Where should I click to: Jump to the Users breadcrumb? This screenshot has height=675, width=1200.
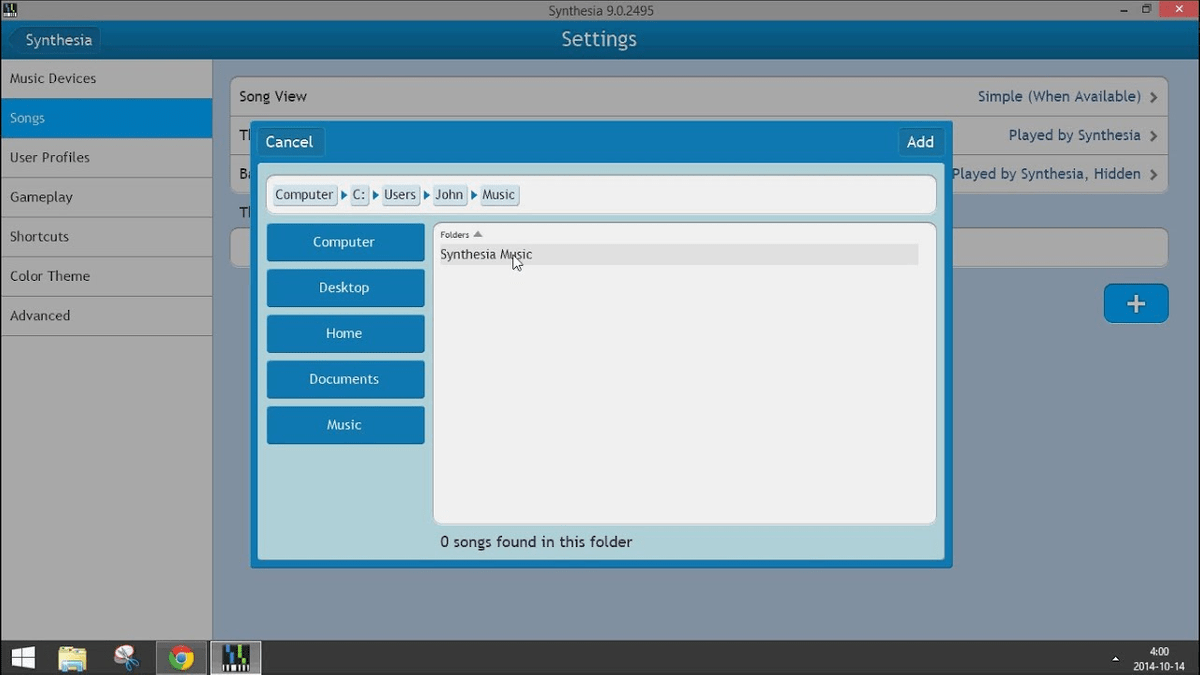pos(400,195)
